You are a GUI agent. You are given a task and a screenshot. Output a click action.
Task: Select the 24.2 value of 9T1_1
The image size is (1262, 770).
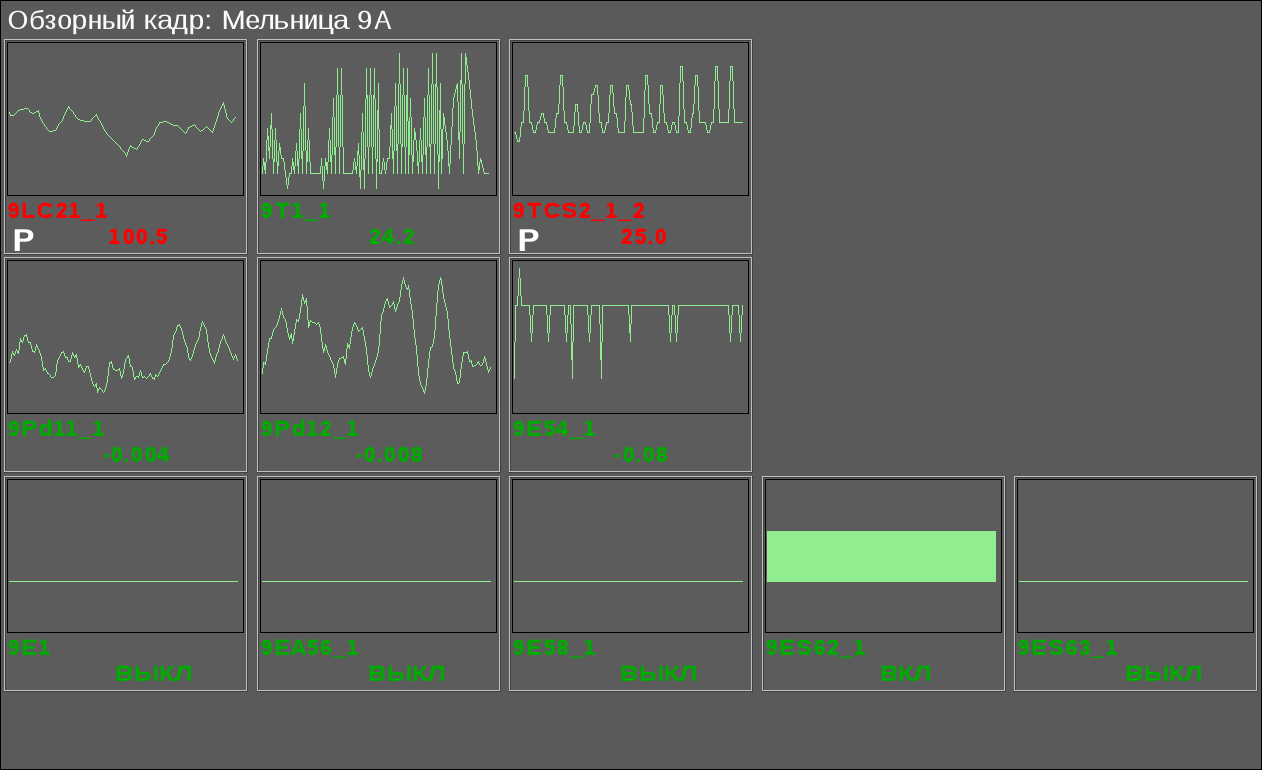coord(392,237)
